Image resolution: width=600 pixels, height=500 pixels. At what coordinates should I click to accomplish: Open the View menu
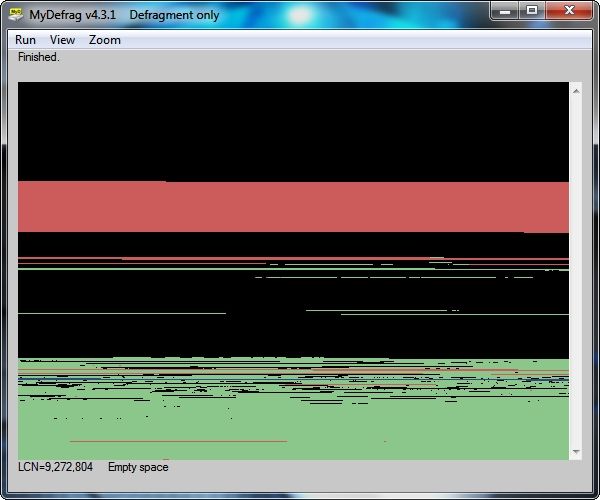point(62,40)
